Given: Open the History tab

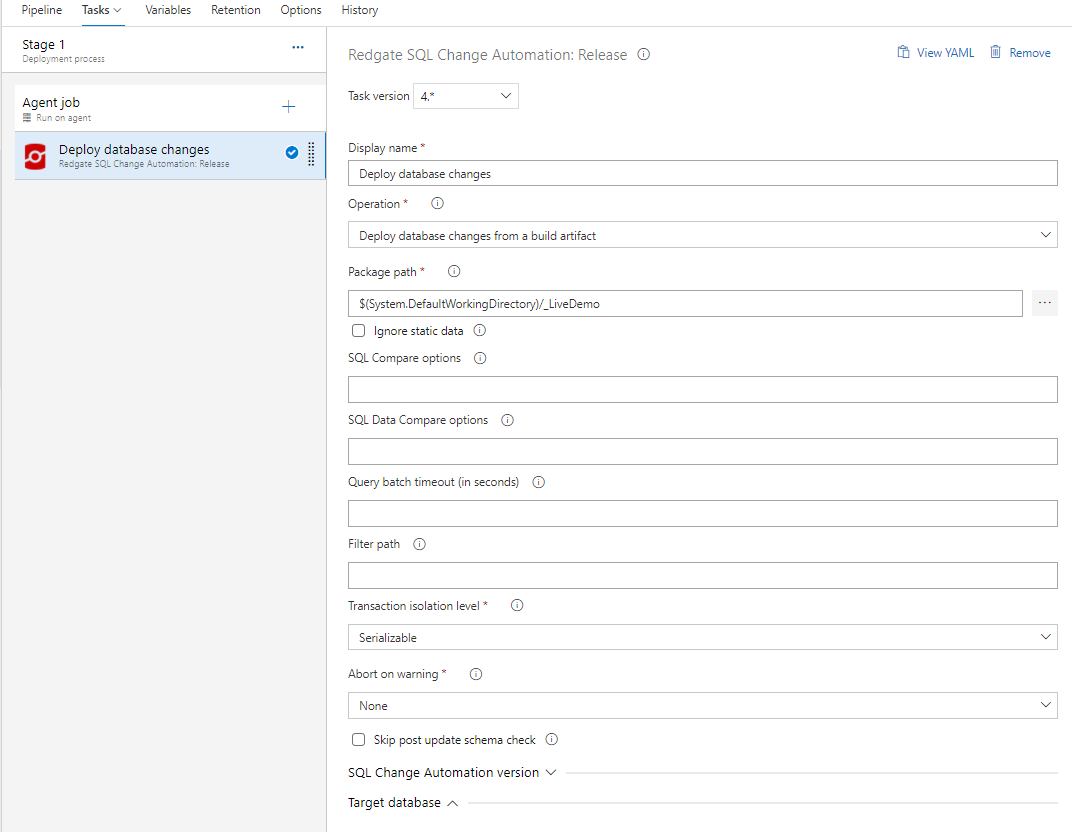Looking at the screenshot, I should click(x=360, y=10).
